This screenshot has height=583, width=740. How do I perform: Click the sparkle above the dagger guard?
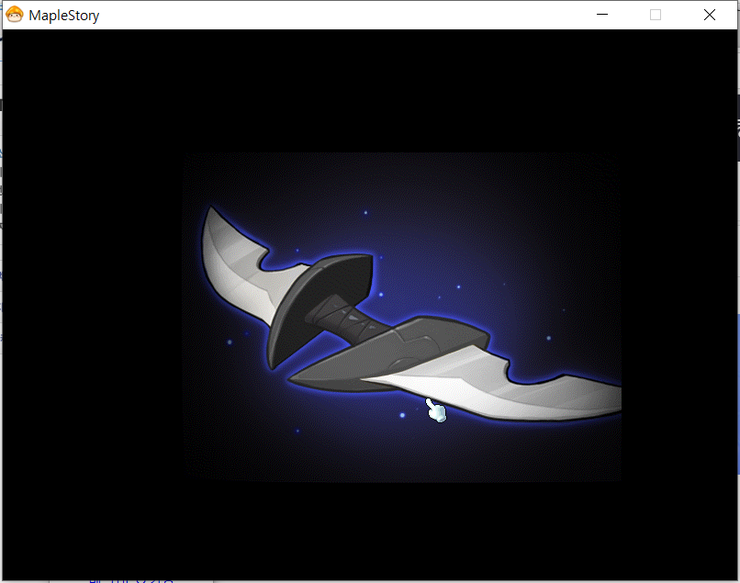[366, 213]
